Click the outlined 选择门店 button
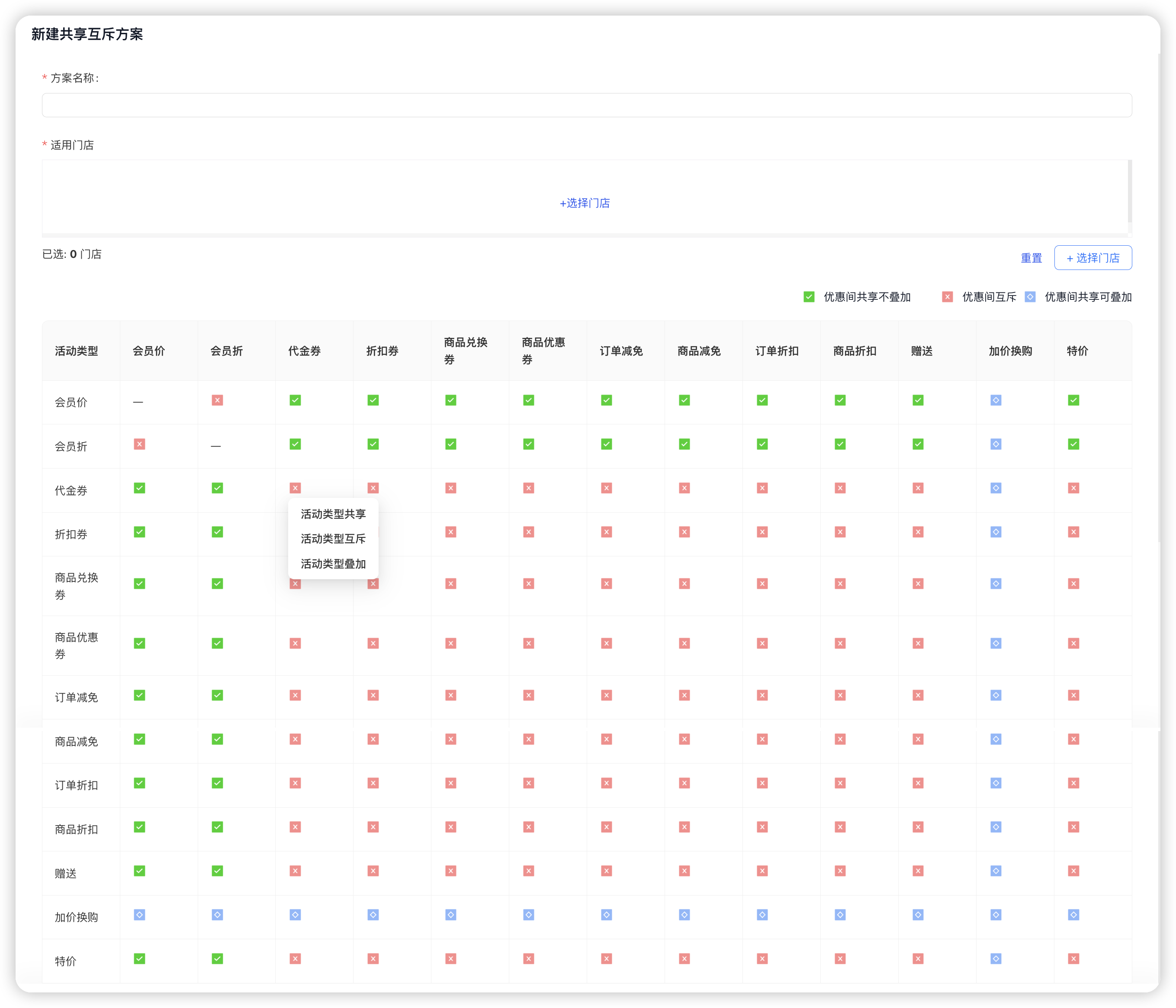1176x1008 pixels. pyautogui.click(x=1092, y=258)
